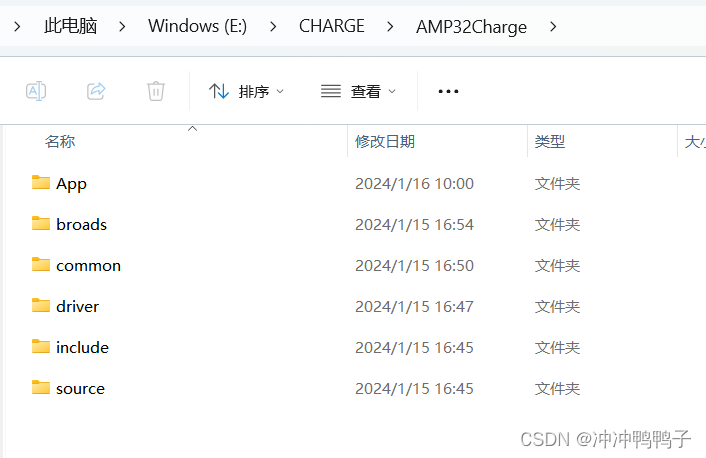This screenshot has height=458, width=706.
Task: Open the three-dot more options menu
Action: (448, 91)
